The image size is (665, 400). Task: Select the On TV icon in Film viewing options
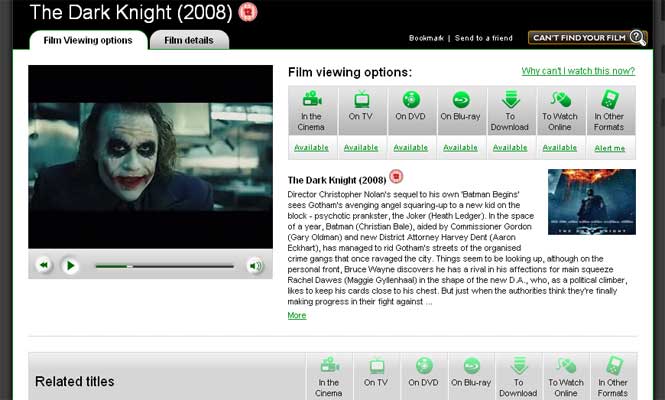pos(361,100)
